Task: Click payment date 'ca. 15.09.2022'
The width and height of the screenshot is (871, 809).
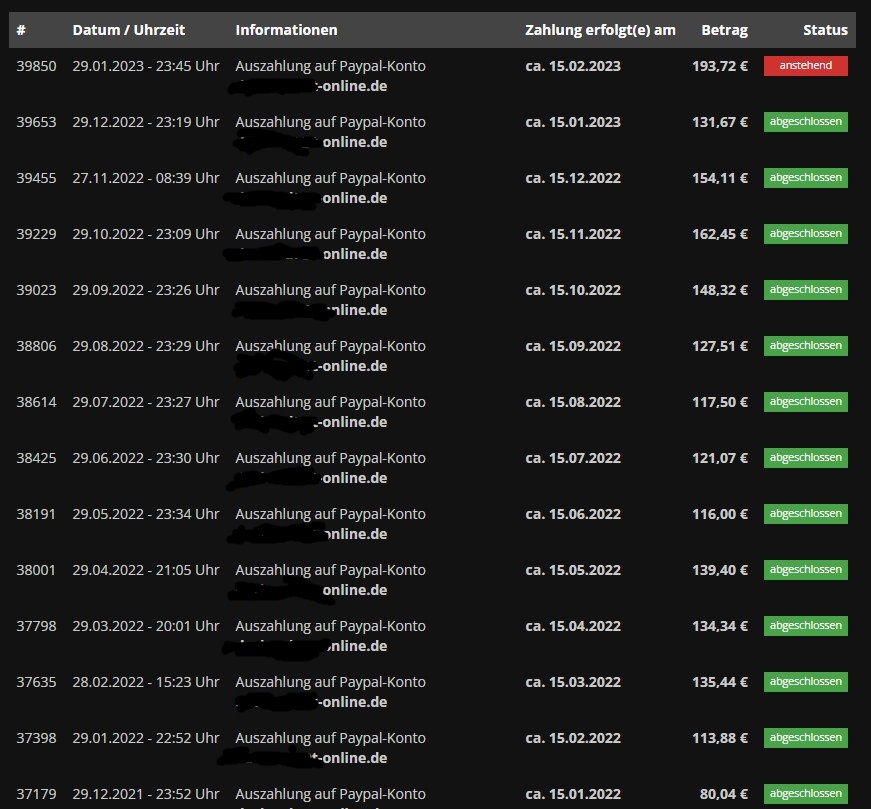Action: pos(573,346)
